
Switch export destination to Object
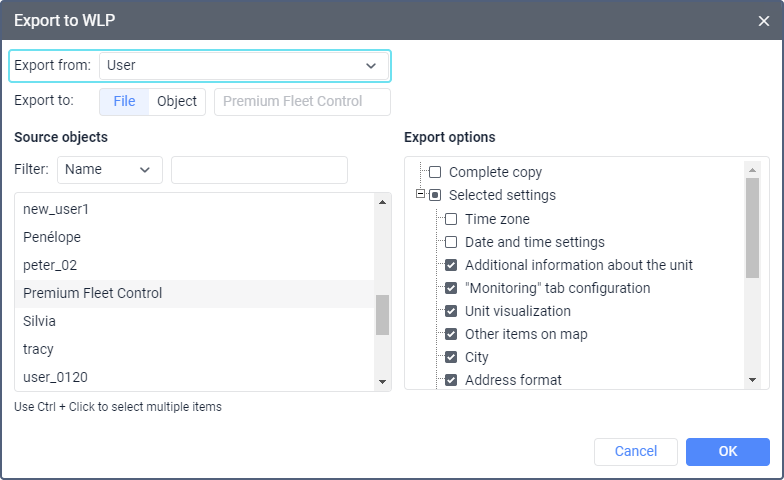[x=177, y=102]
